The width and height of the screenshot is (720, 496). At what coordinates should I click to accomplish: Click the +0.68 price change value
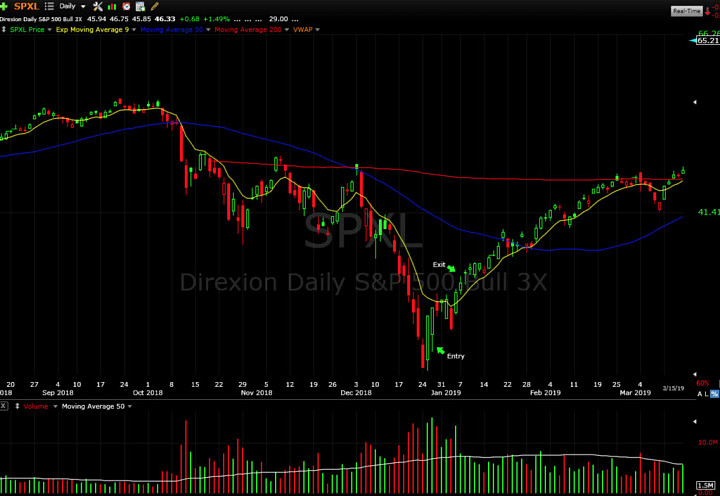pyautogui.click(x=190, y=19)
